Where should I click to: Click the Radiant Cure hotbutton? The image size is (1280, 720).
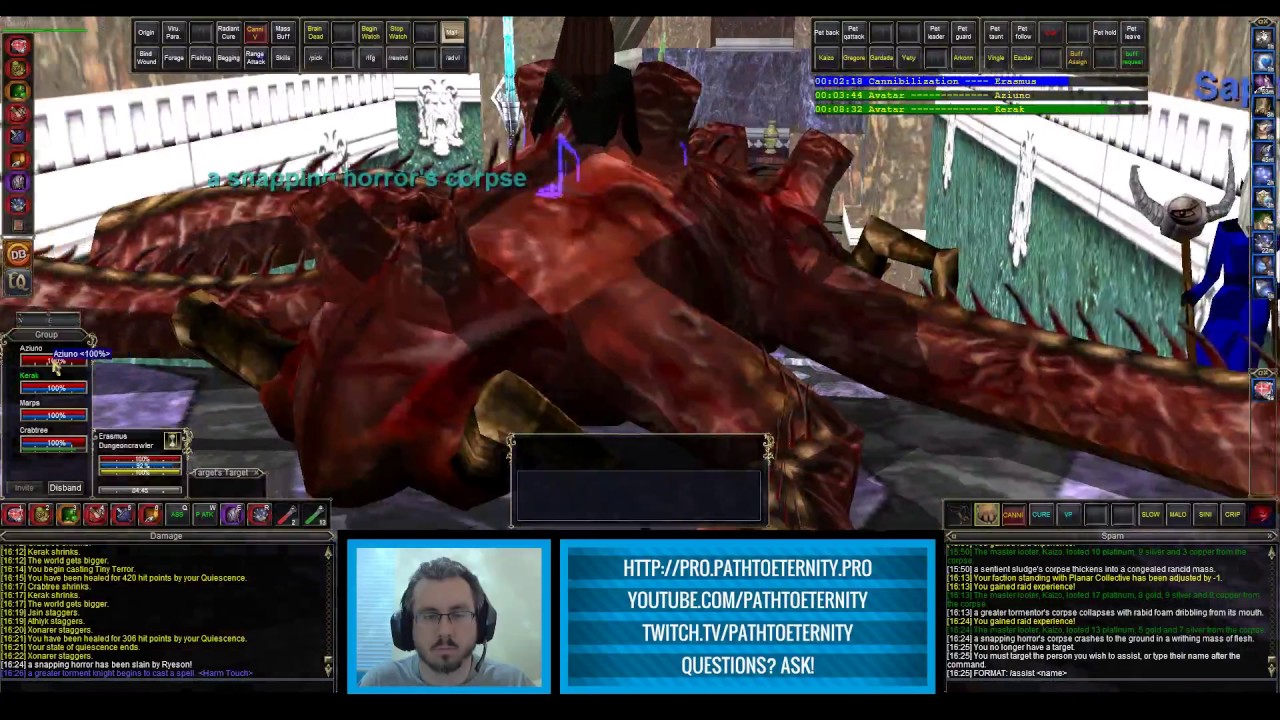(229, 33)
